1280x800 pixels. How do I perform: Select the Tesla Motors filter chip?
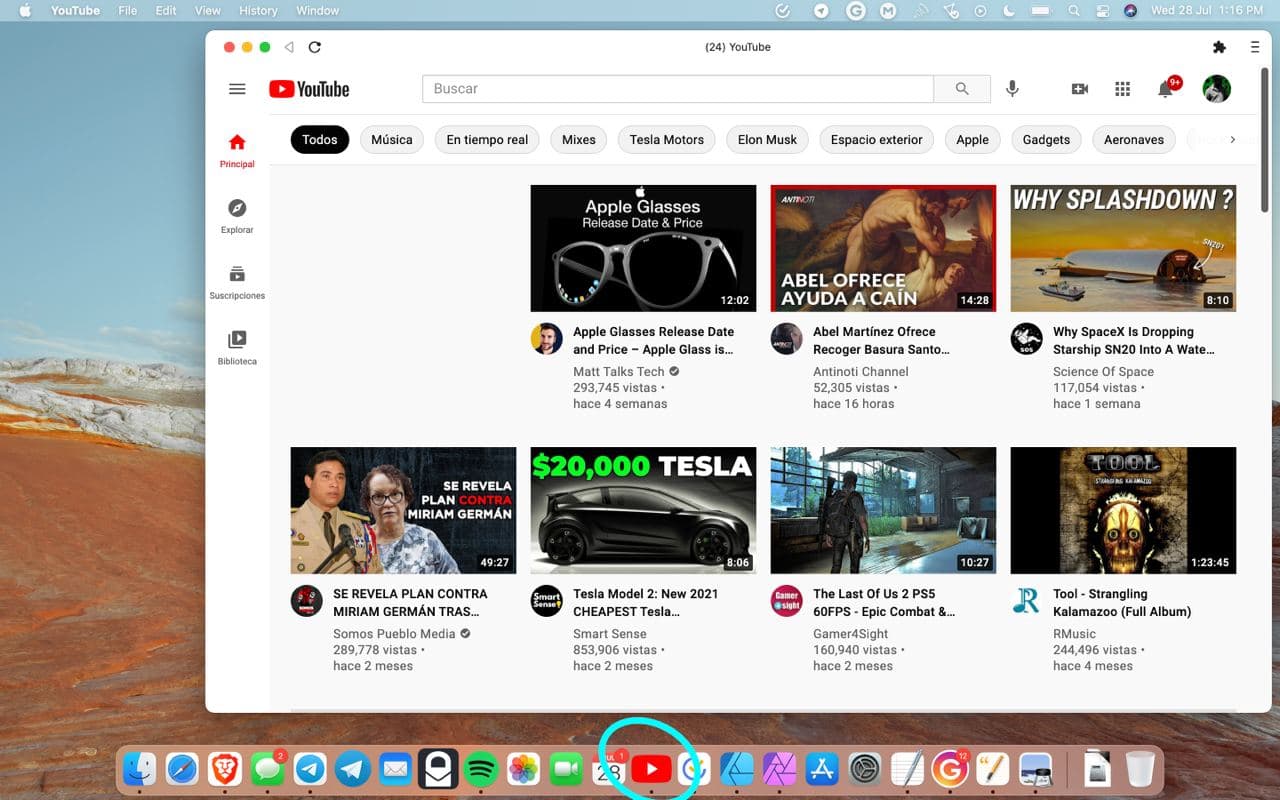pos(666,140)
